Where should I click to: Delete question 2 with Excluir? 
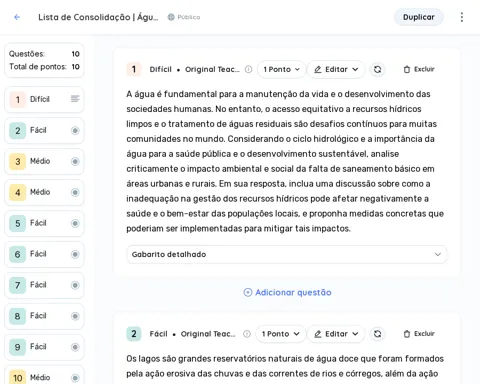tap(419, 334)
